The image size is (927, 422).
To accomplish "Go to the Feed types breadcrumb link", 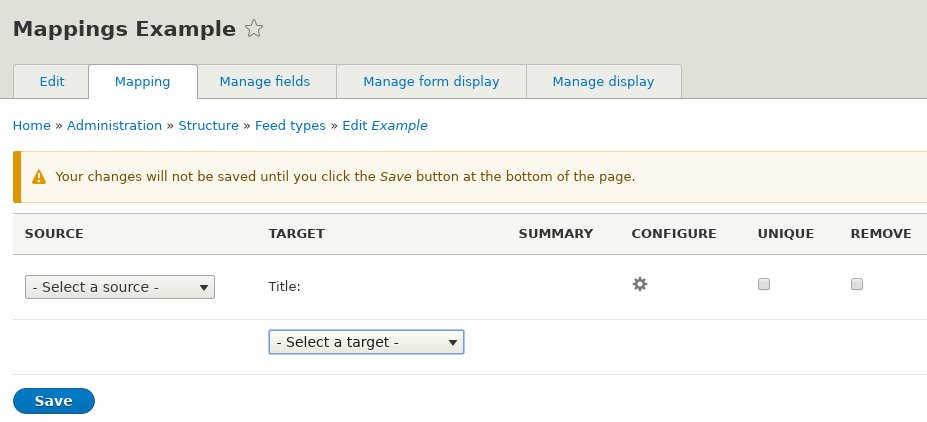I will [x=290, y=125].
